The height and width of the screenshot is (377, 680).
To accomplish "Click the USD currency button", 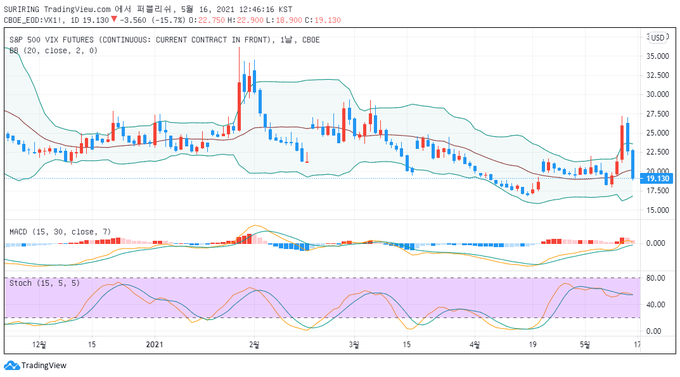I will click(657, 38).
